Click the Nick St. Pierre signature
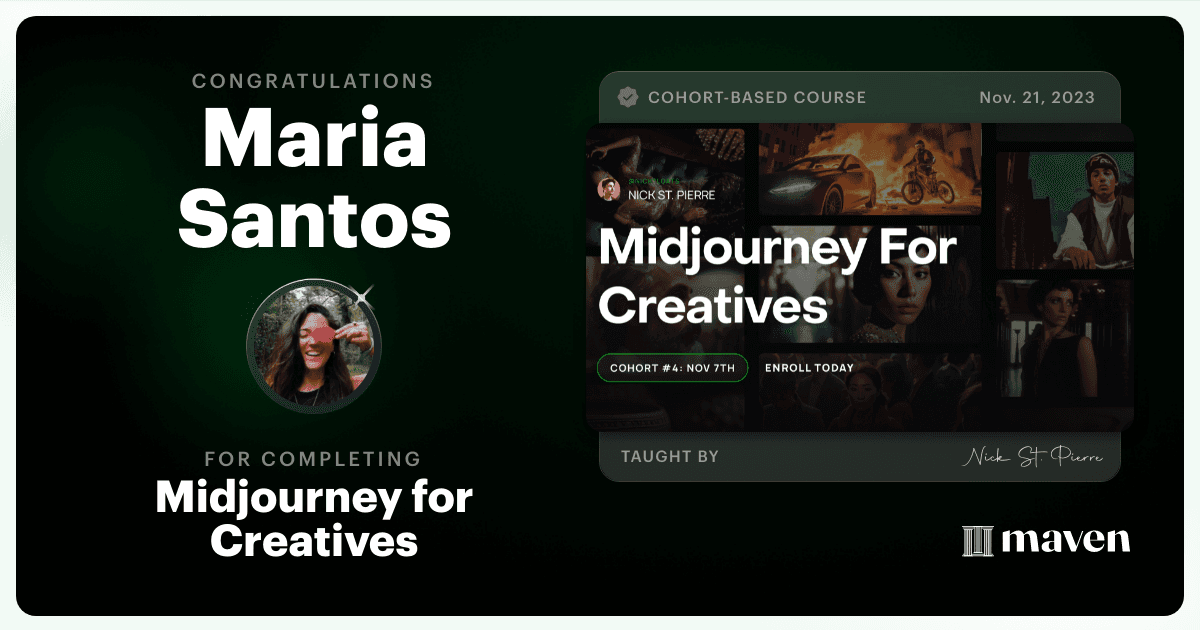This screenshot has height=630, width=1200. coord(1033,457)
